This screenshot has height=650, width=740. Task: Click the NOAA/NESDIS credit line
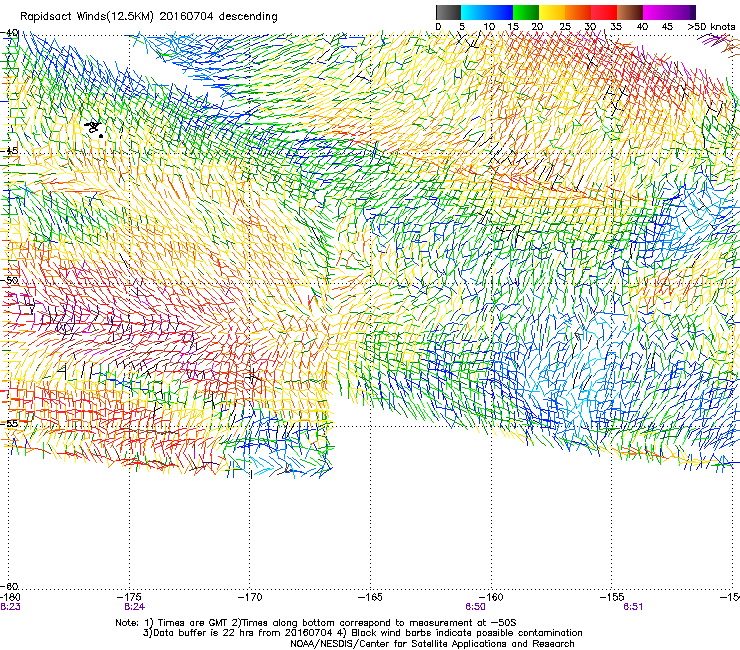pos(432,644)
